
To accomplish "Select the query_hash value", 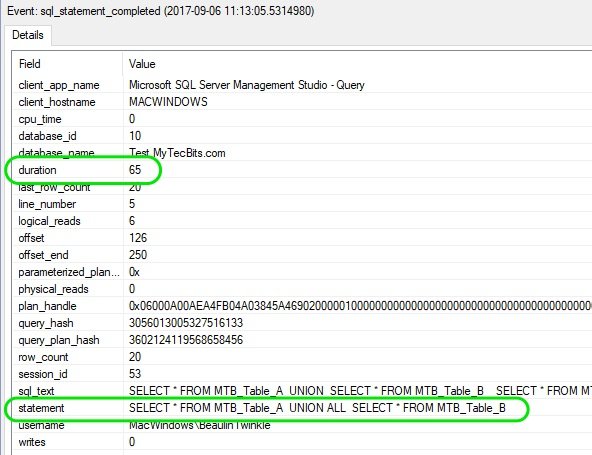I will pos(186,323).
